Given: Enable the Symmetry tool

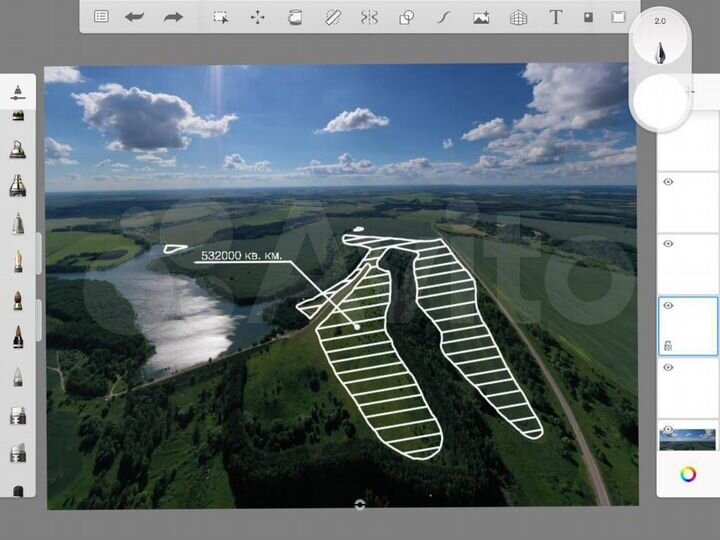Looking at the screenshot, I should point(369,17).
